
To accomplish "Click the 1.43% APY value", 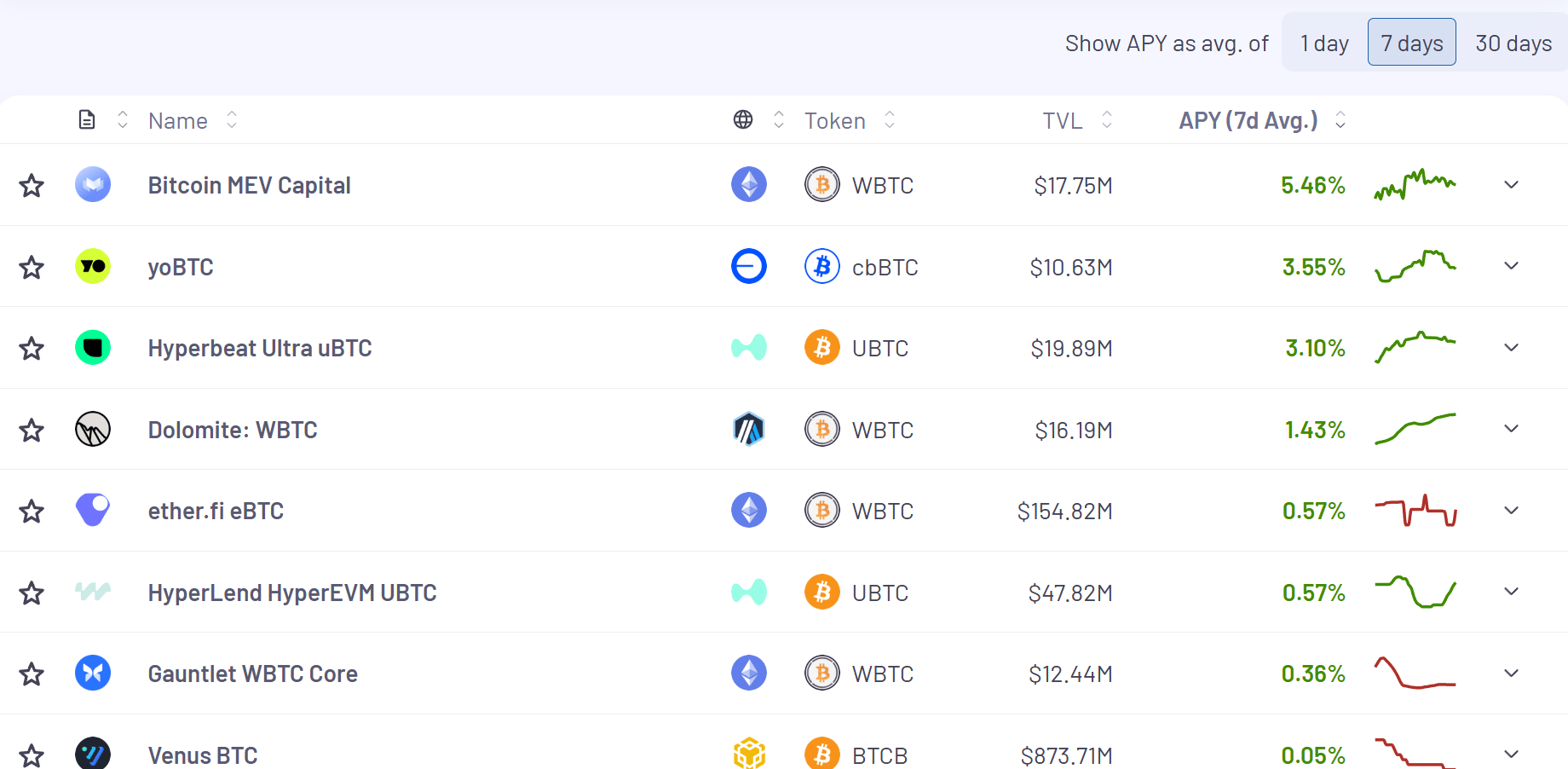I will (x=1315, y=430).
